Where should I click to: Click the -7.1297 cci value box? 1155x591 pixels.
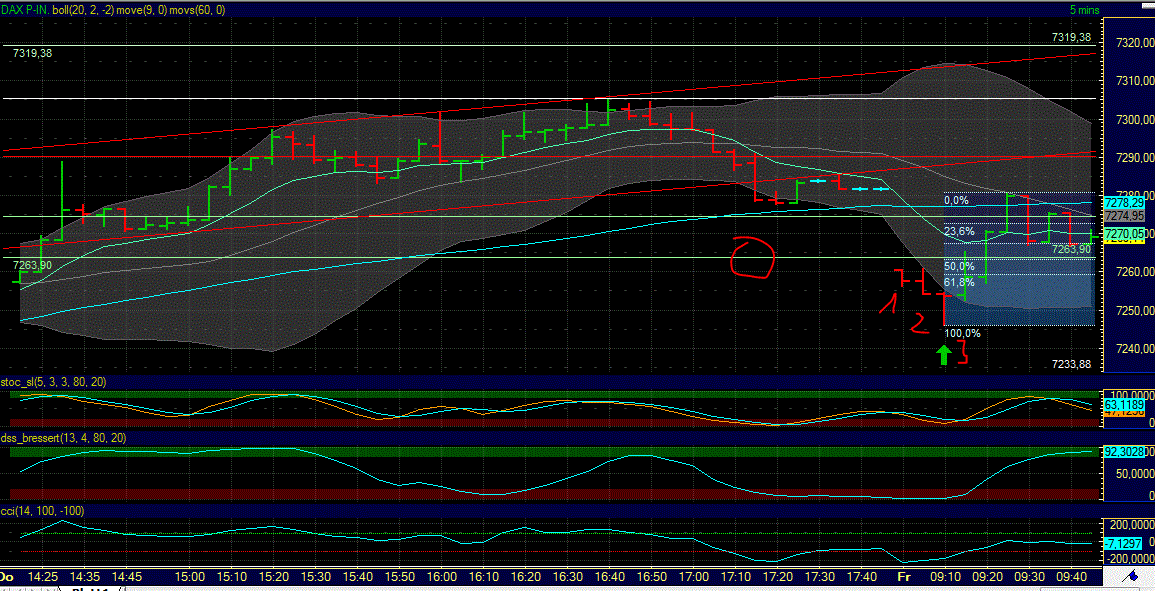pyautogui.click(x=1124, y=542)
